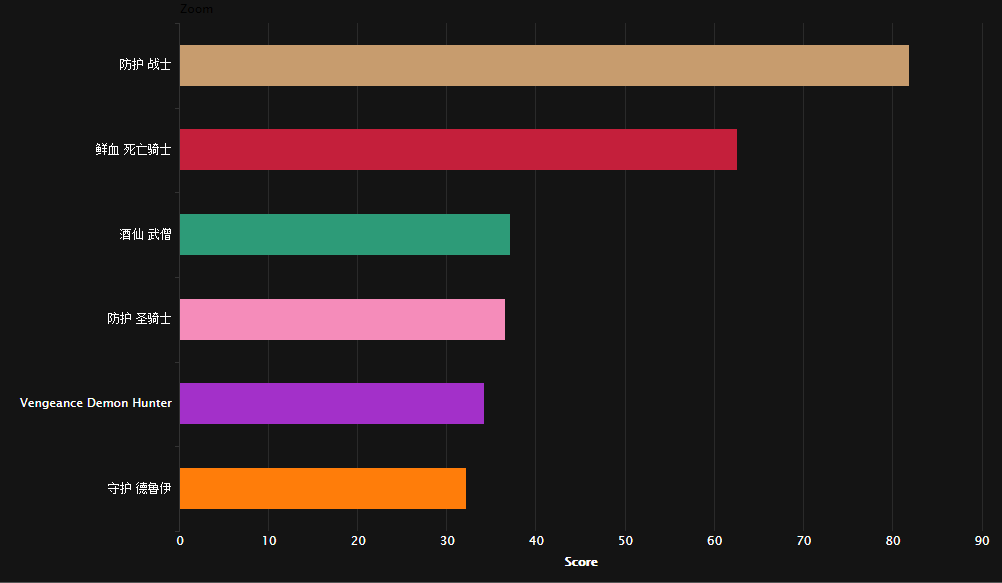Click the 10 tick label on Score axis
Viewport: 1002px width, 583px height.
point(269,541)
